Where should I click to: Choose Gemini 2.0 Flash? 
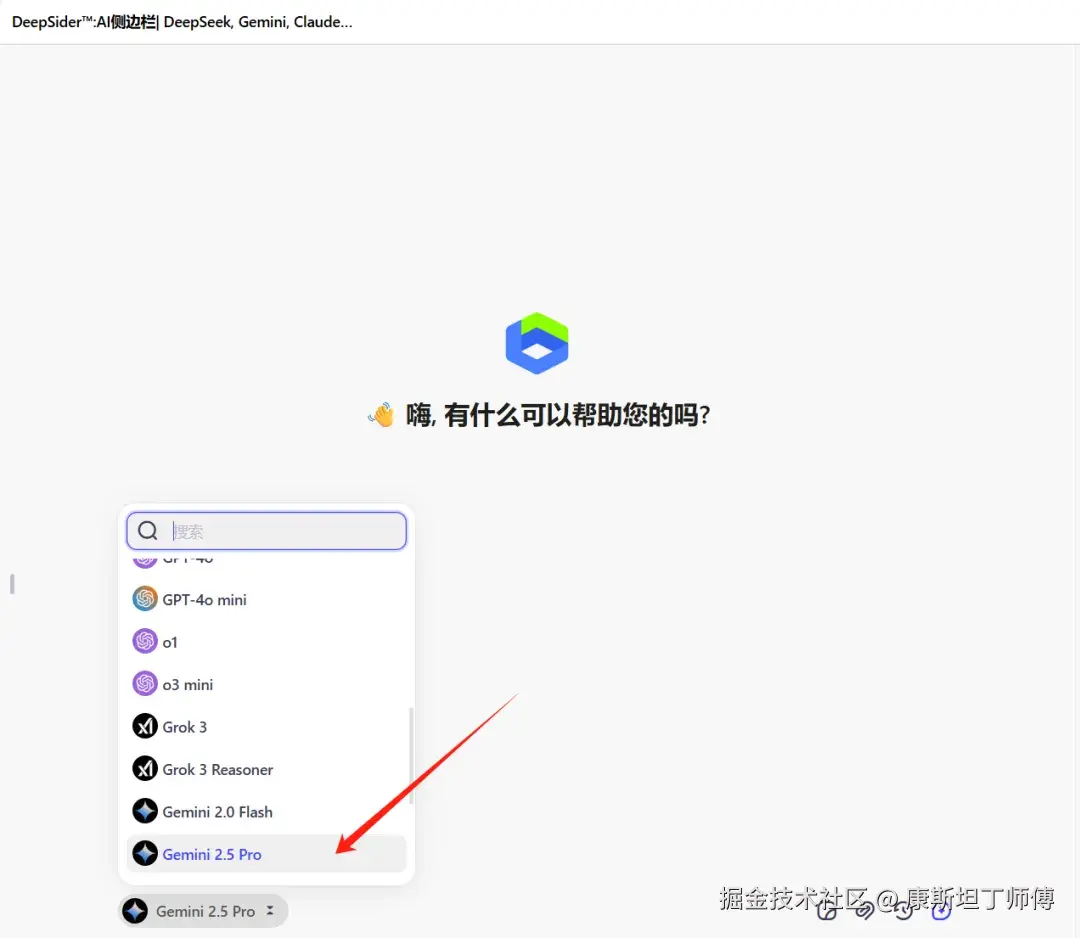tap(267, 812)
